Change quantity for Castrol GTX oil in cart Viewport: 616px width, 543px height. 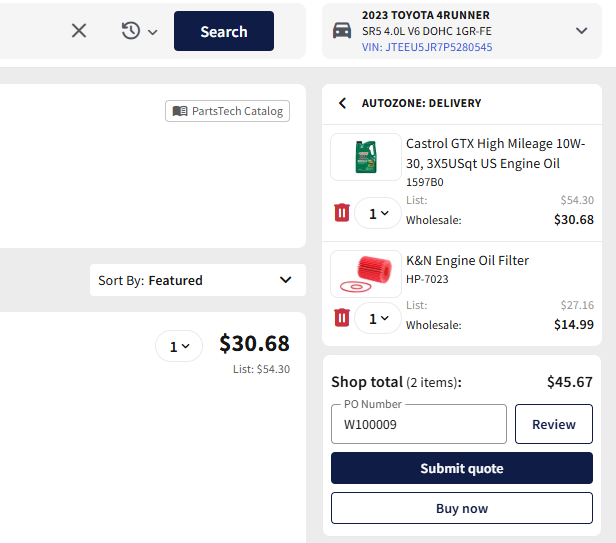click(x=378, y=213)
